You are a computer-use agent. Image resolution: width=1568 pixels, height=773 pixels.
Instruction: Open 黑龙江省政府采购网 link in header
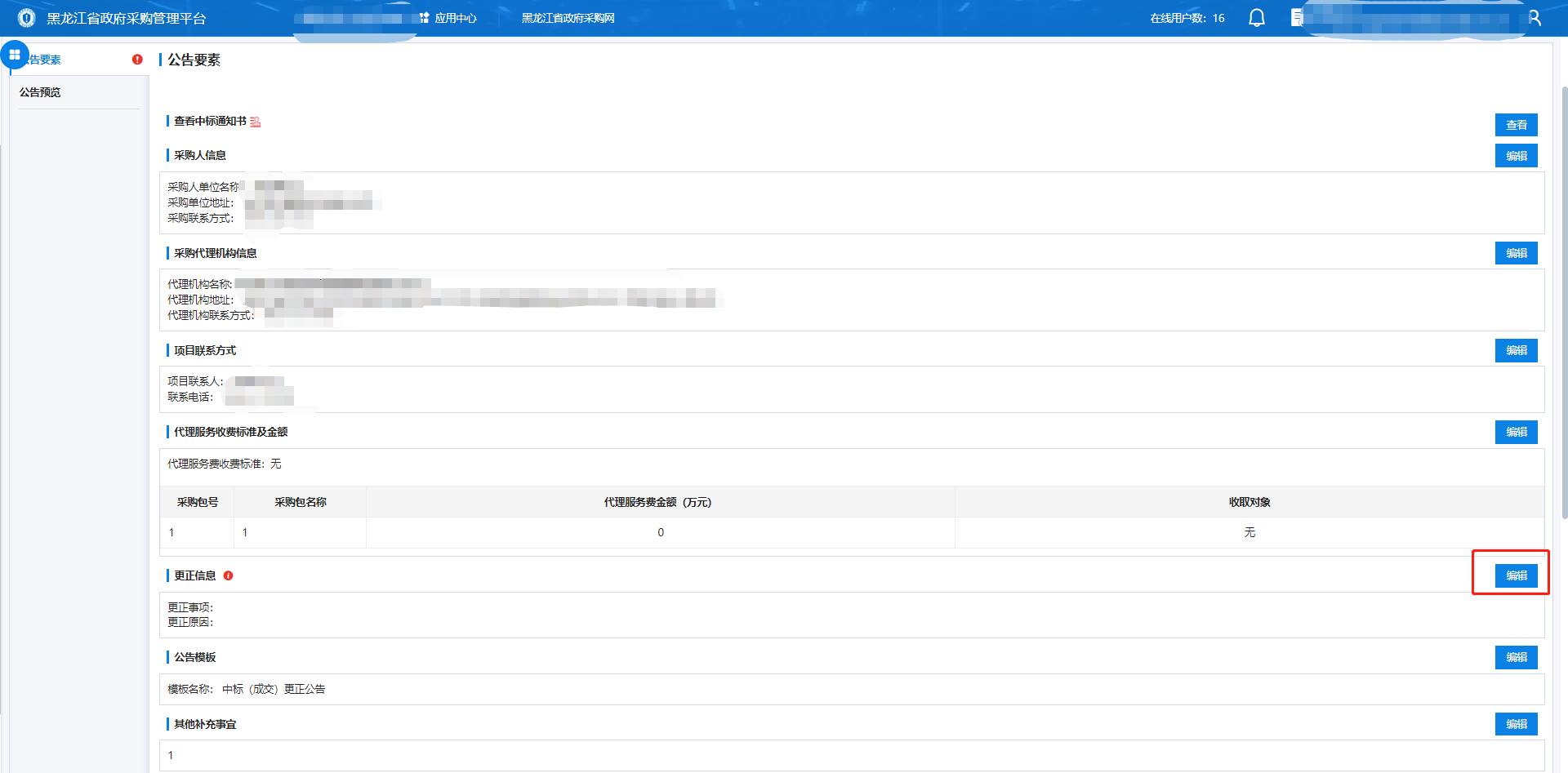pos(568,18)
